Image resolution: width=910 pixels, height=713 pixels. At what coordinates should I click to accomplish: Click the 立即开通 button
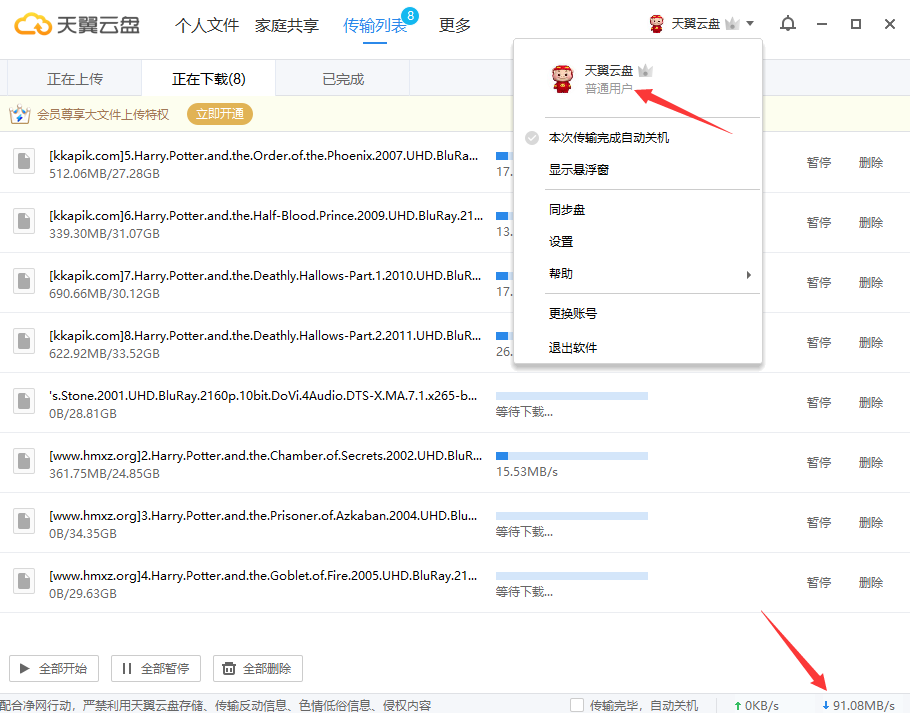click(220, 114)
